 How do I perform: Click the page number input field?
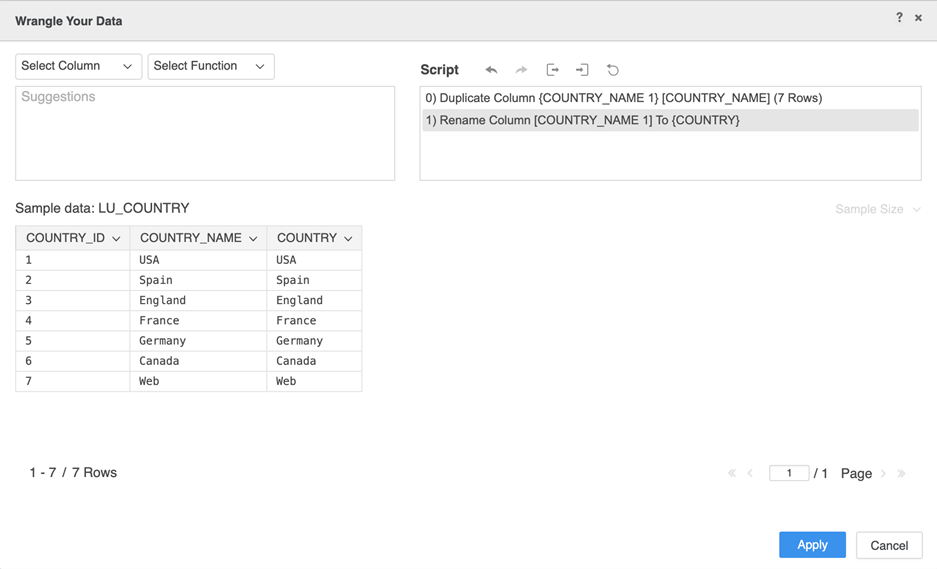[x=788, y=473]
